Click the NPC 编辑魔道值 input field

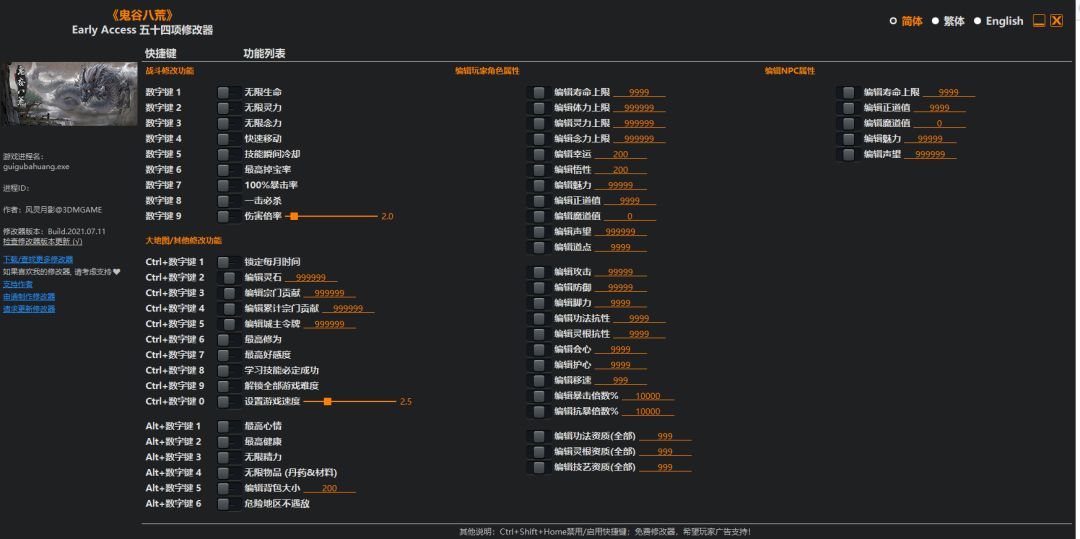(939, 124)
